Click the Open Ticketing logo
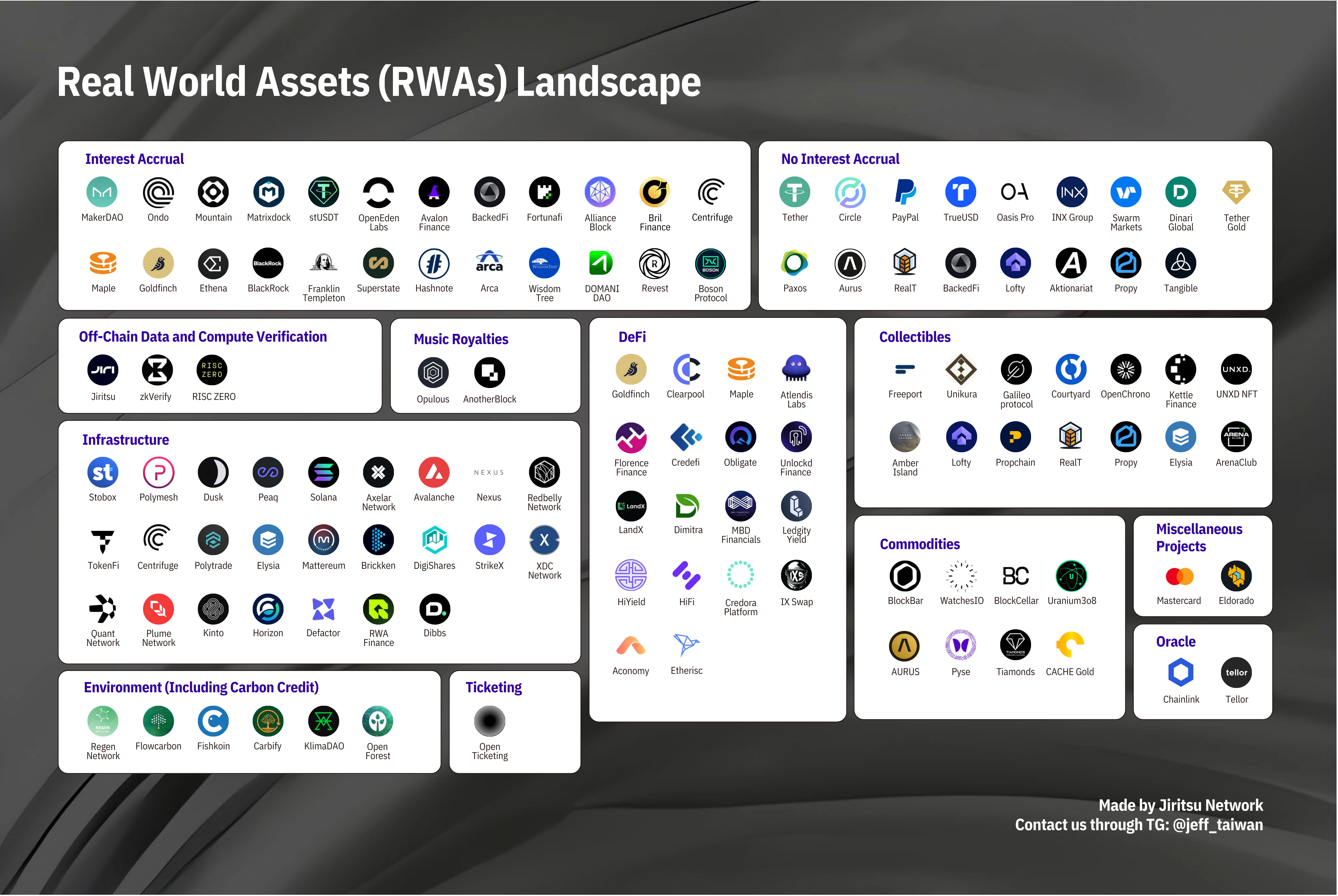 coord(489,722)
